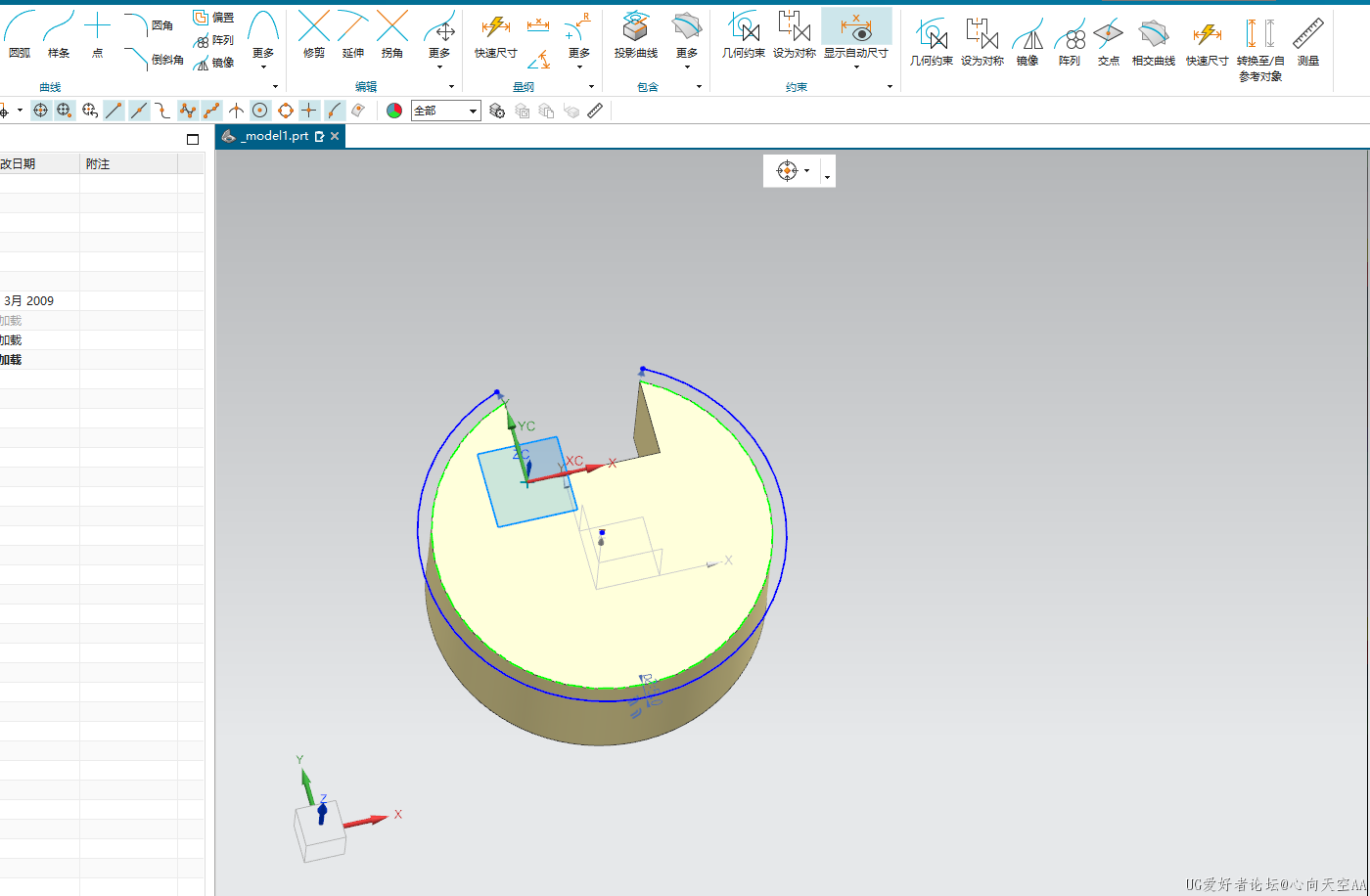The height and width of the screenshot is (896, 1370).
Task: Close the _model1.prt tab
Action: click(335, 136)
